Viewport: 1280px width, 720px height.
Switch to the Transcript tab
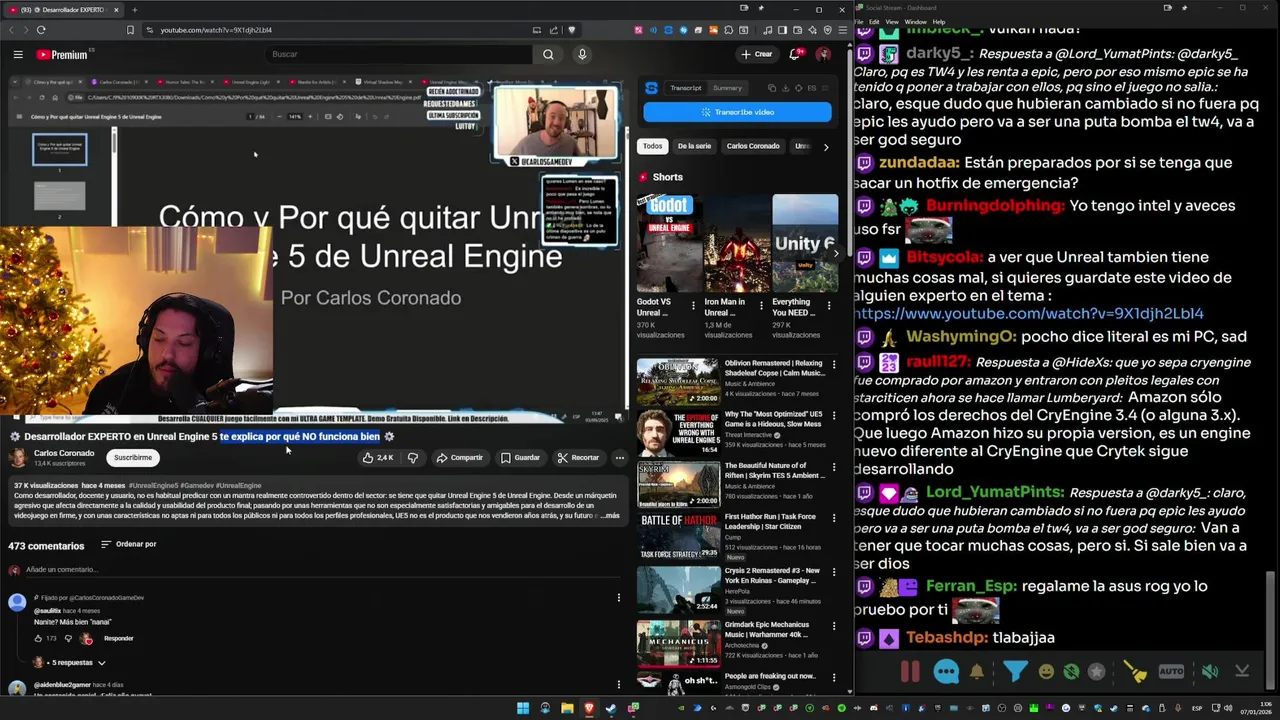(685, 88)
